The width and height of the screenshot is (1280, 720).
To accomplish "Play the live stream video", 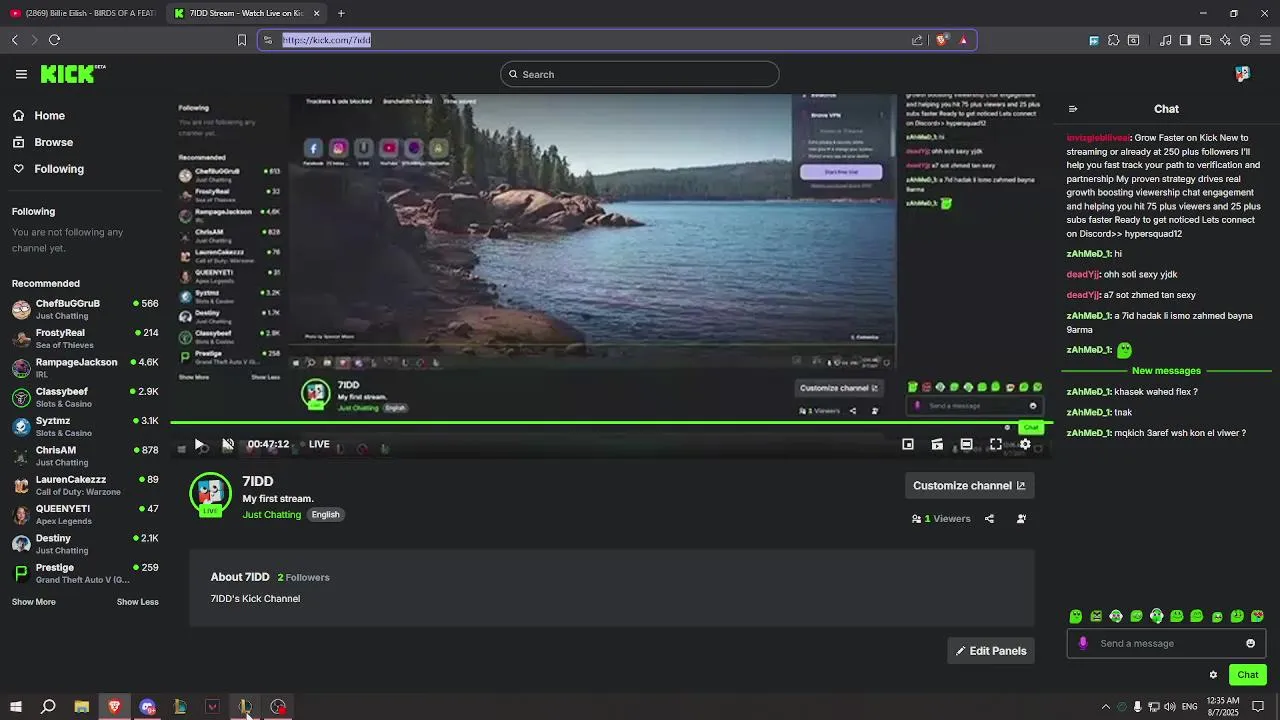I will 199,444.
